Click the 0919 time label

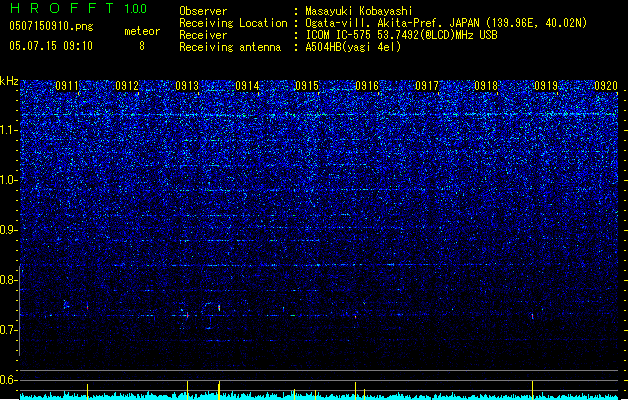point(546,86)
